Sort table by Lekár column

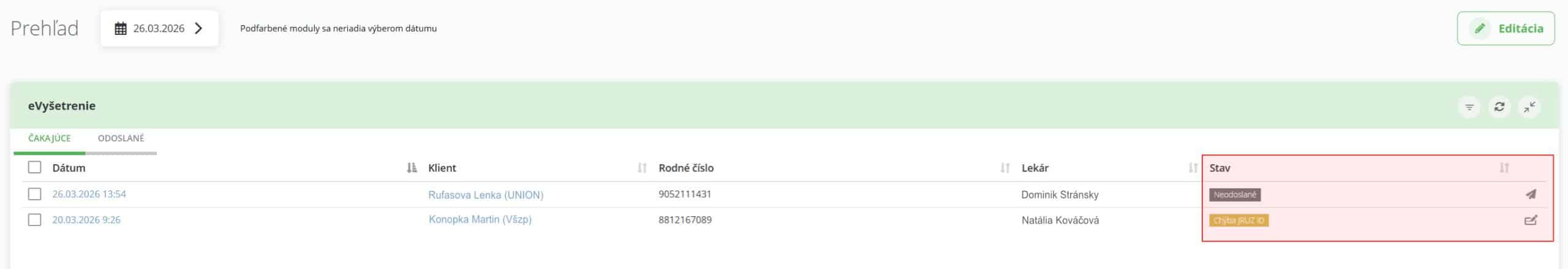[1193, 168]
